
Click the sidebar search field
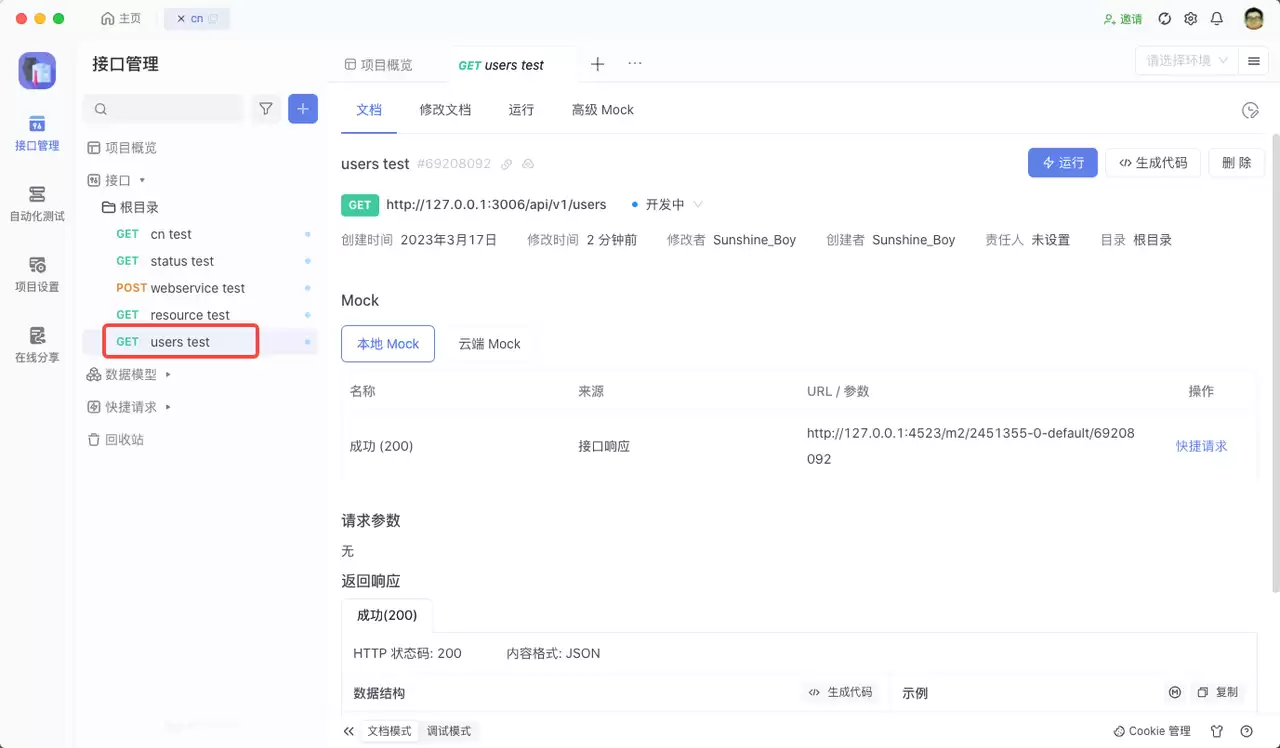click(164, 109)
